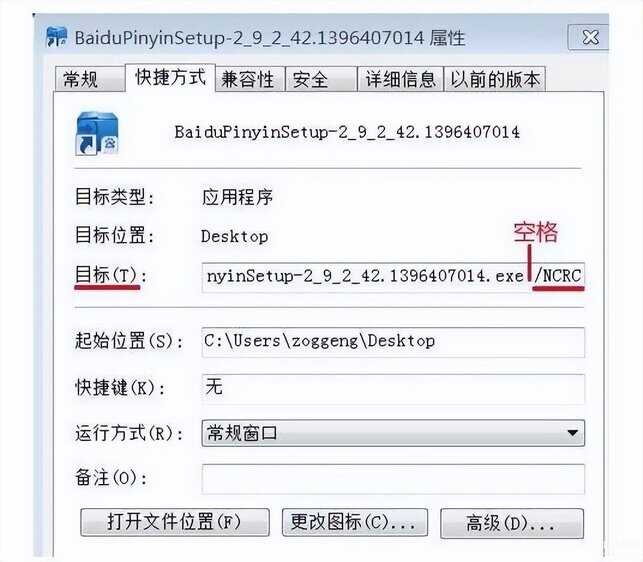The width and height of the screenshot is (643, 562).
Task: Open the 兼容性 tab
Action: point(250,79)
